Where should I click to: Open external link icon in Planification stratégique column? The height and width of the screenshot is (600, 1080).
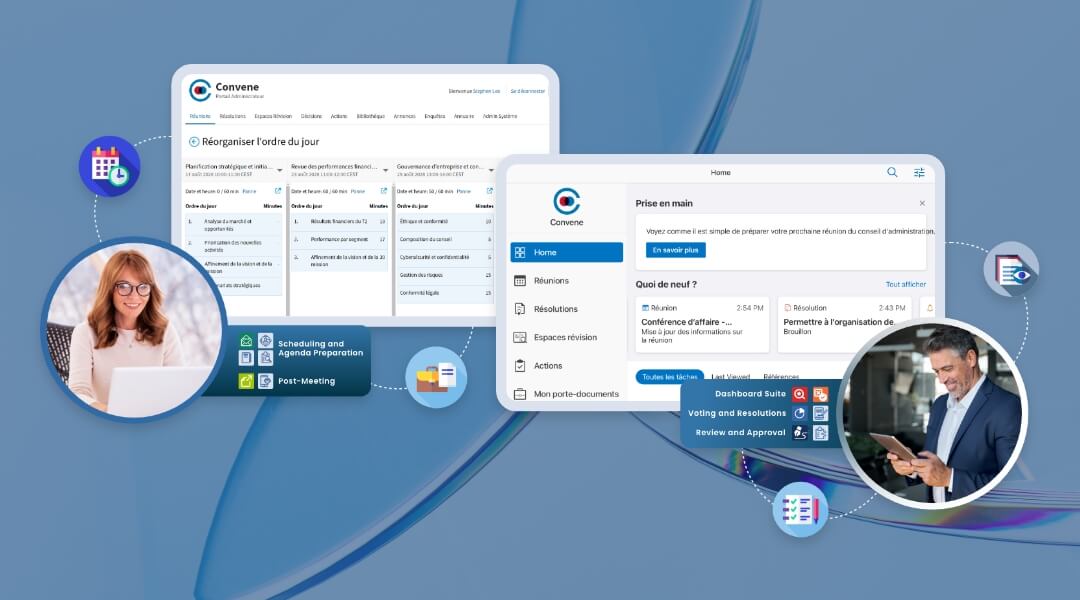278,191
